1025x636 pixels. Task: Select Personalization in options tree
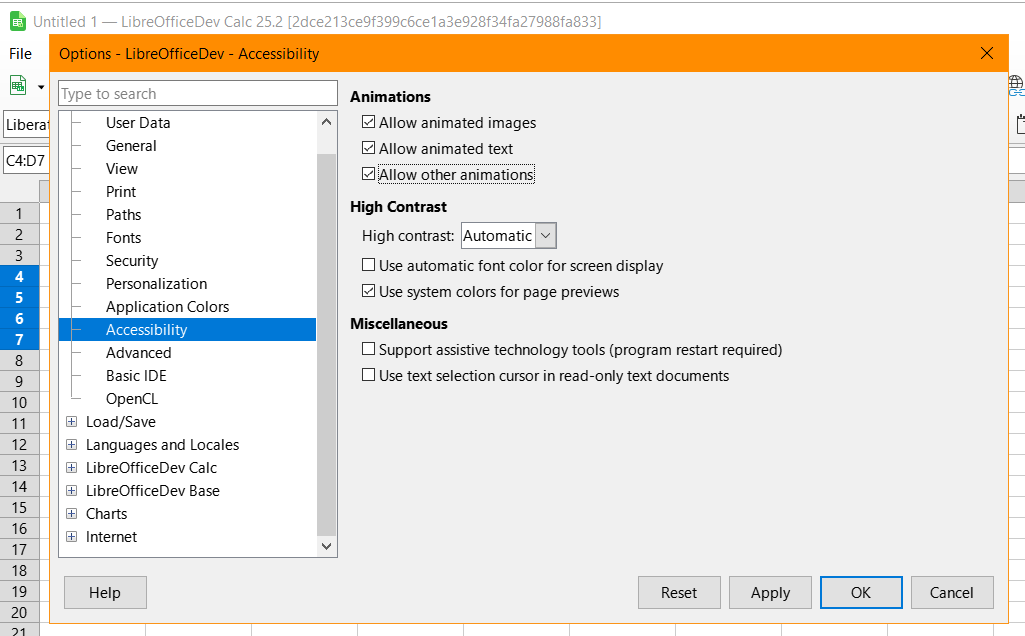tap(156, 284)
